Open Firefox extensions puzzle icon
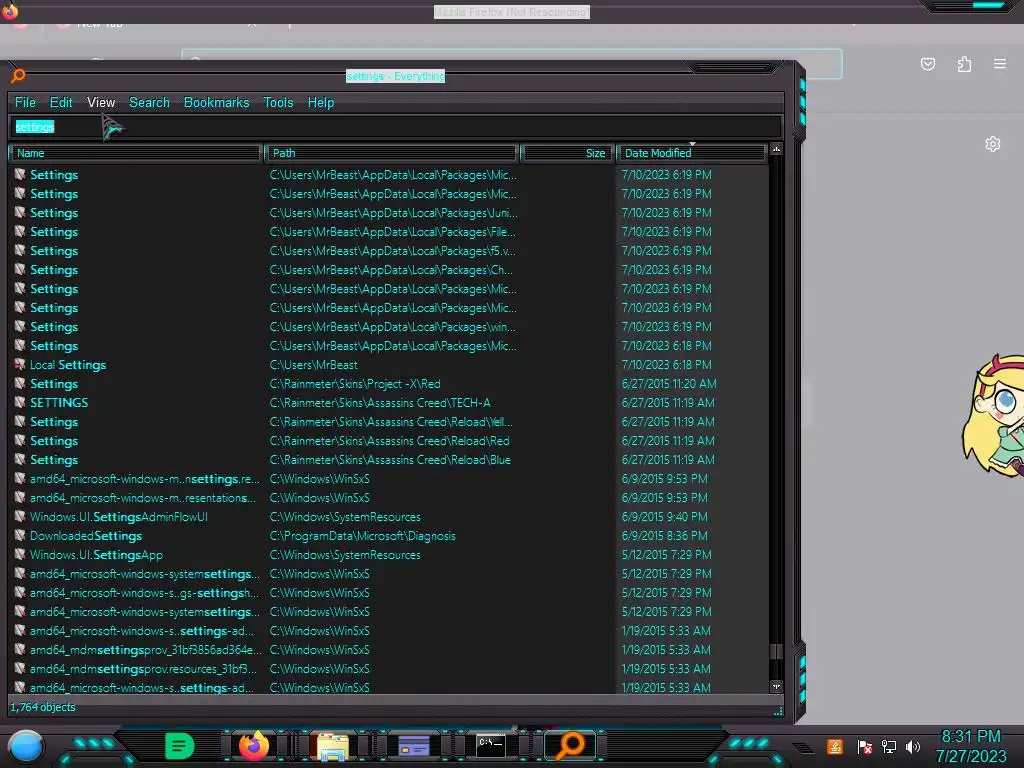The image size is (1024, 768). (964, 64)
